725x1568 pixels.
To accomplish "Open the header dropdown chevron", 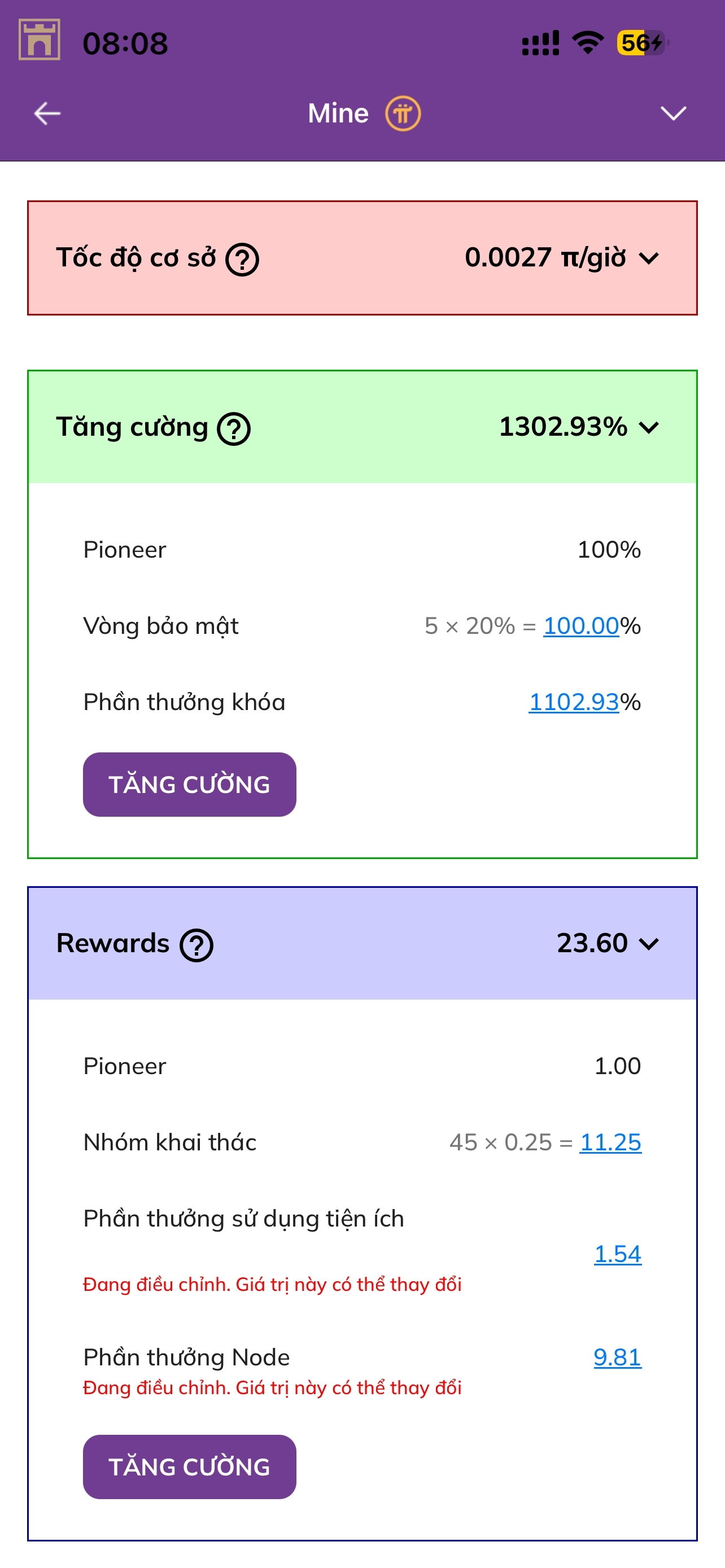I will click(x=673, y=114).
